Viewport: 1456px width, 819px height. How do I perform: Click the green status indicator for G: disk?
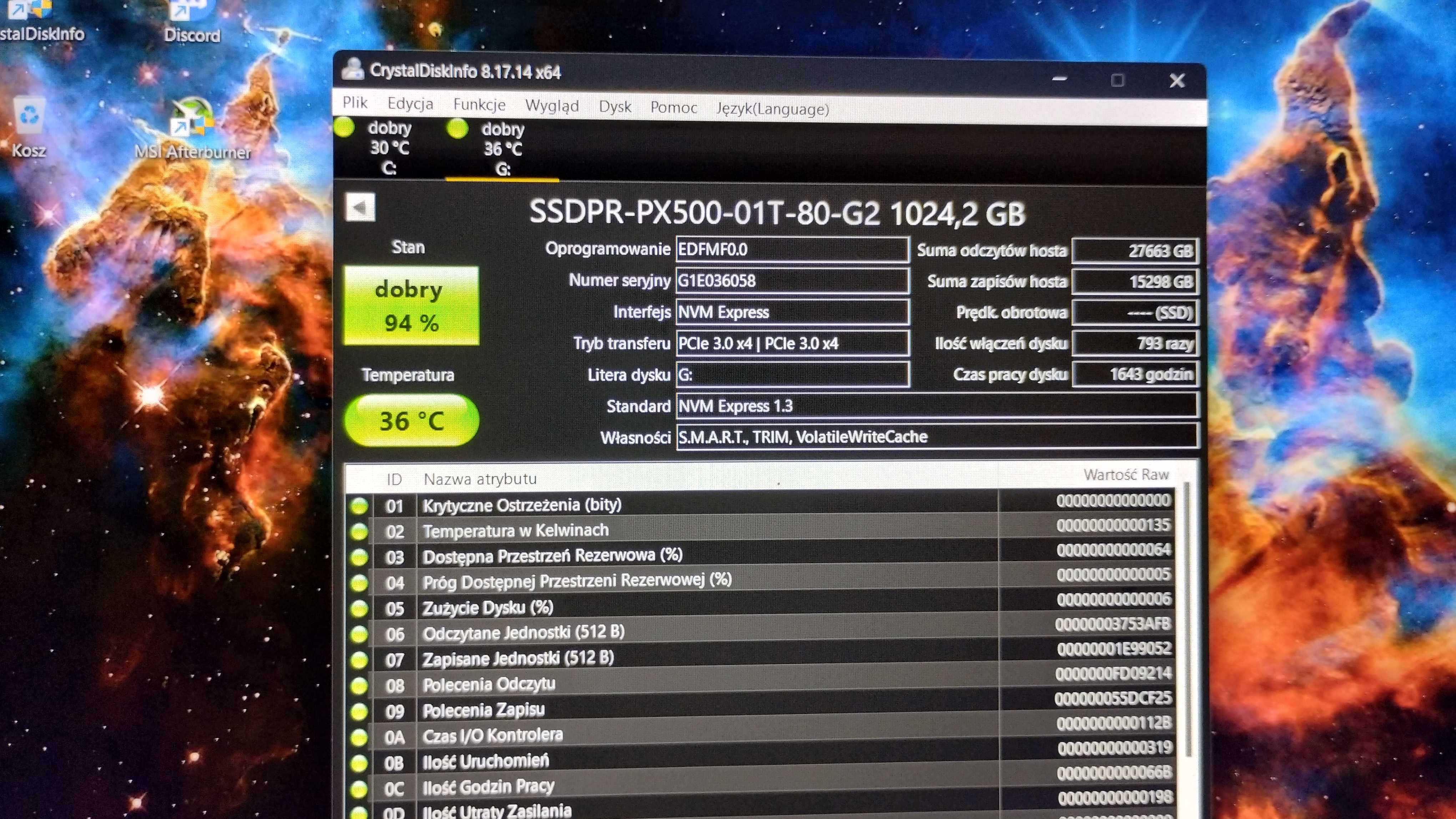point(457,129)
